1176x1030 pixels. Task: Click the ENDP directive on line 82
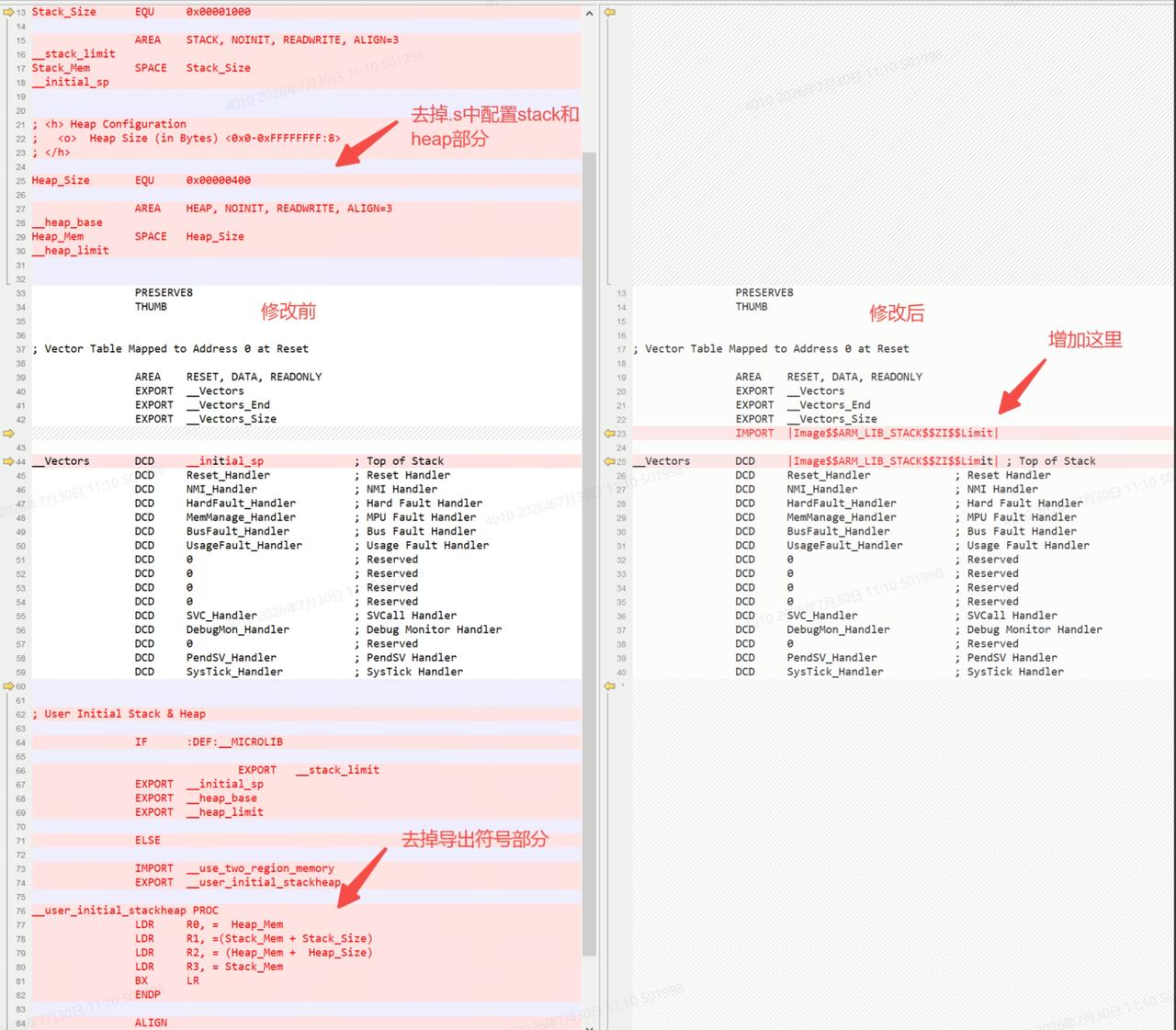coord(147,994)
